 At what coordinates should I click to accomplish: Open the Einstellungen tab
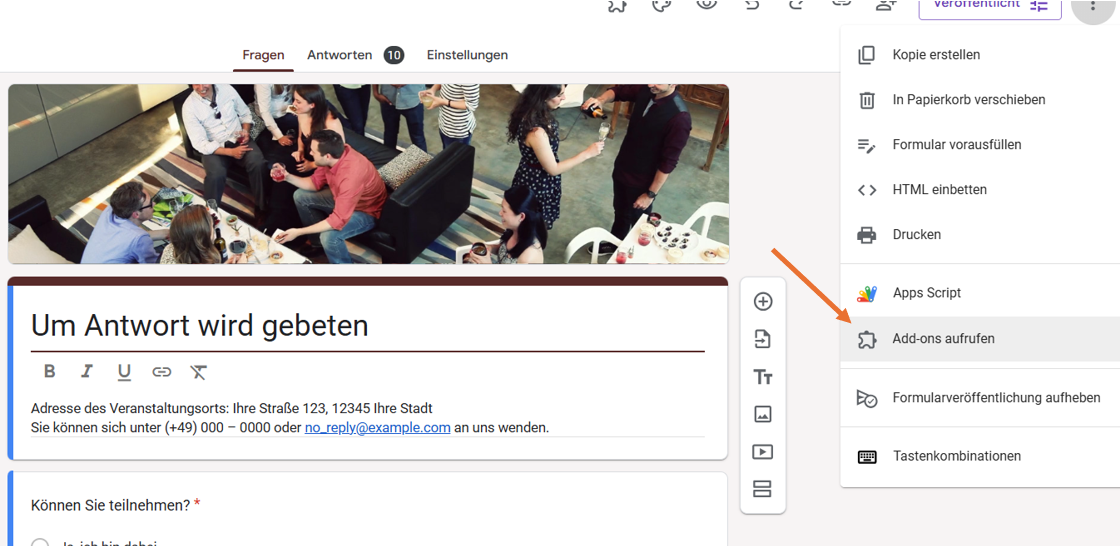[x=467, y=55]
